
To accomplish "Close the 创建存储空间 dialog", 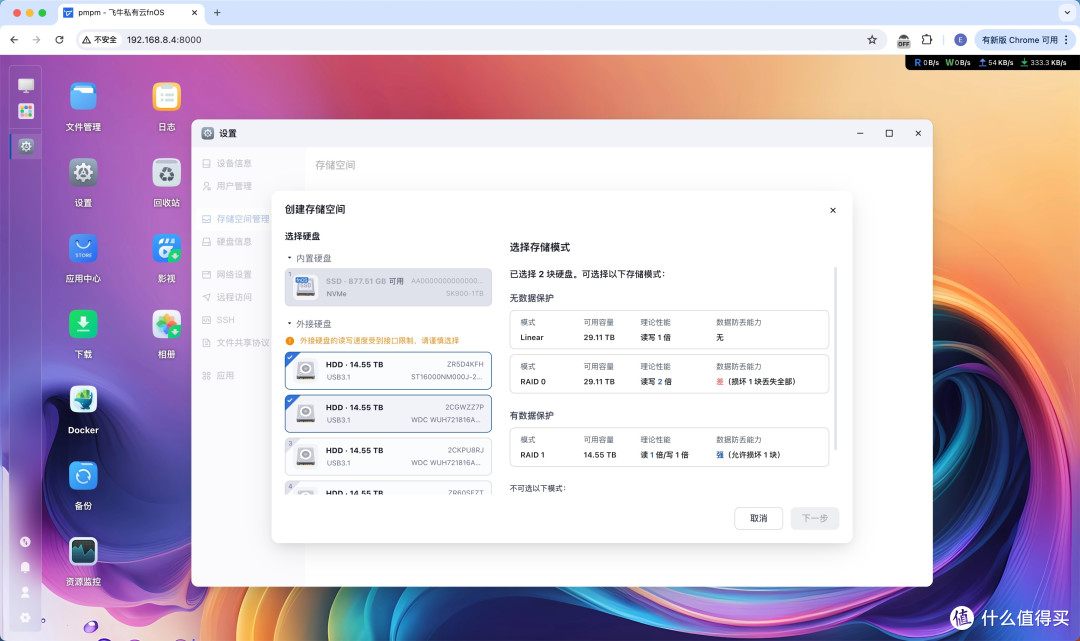I will tap(833, 210).
